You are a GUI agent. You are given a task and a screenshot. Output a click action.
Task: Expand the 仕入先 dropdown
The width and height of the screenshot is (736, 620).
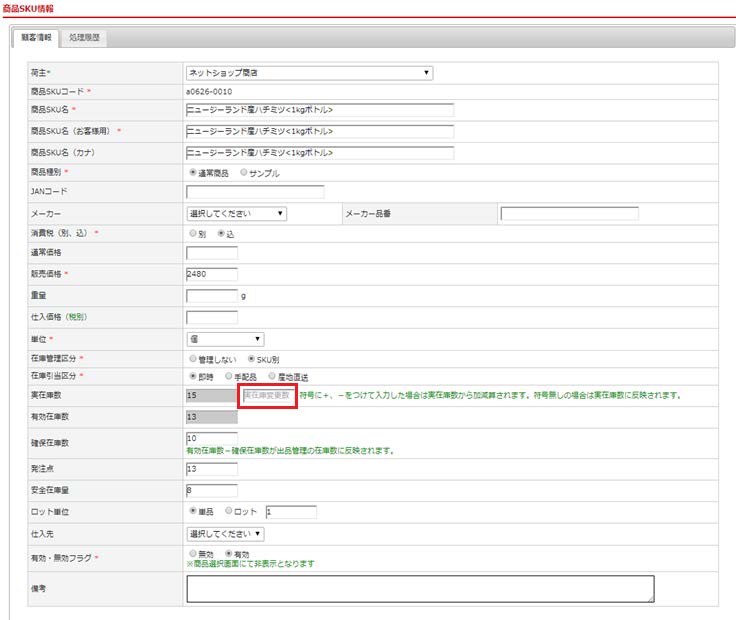[x=225, y=533]
